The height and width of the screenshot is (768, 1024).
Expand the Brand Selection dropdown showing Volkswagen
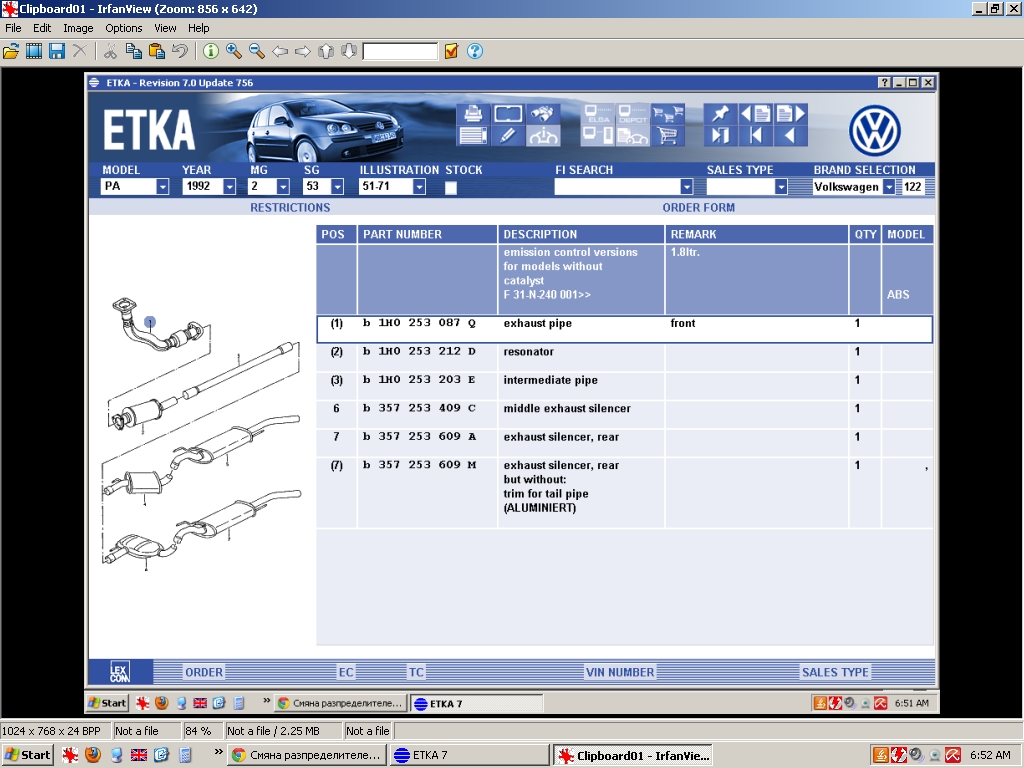click(889, 187)
